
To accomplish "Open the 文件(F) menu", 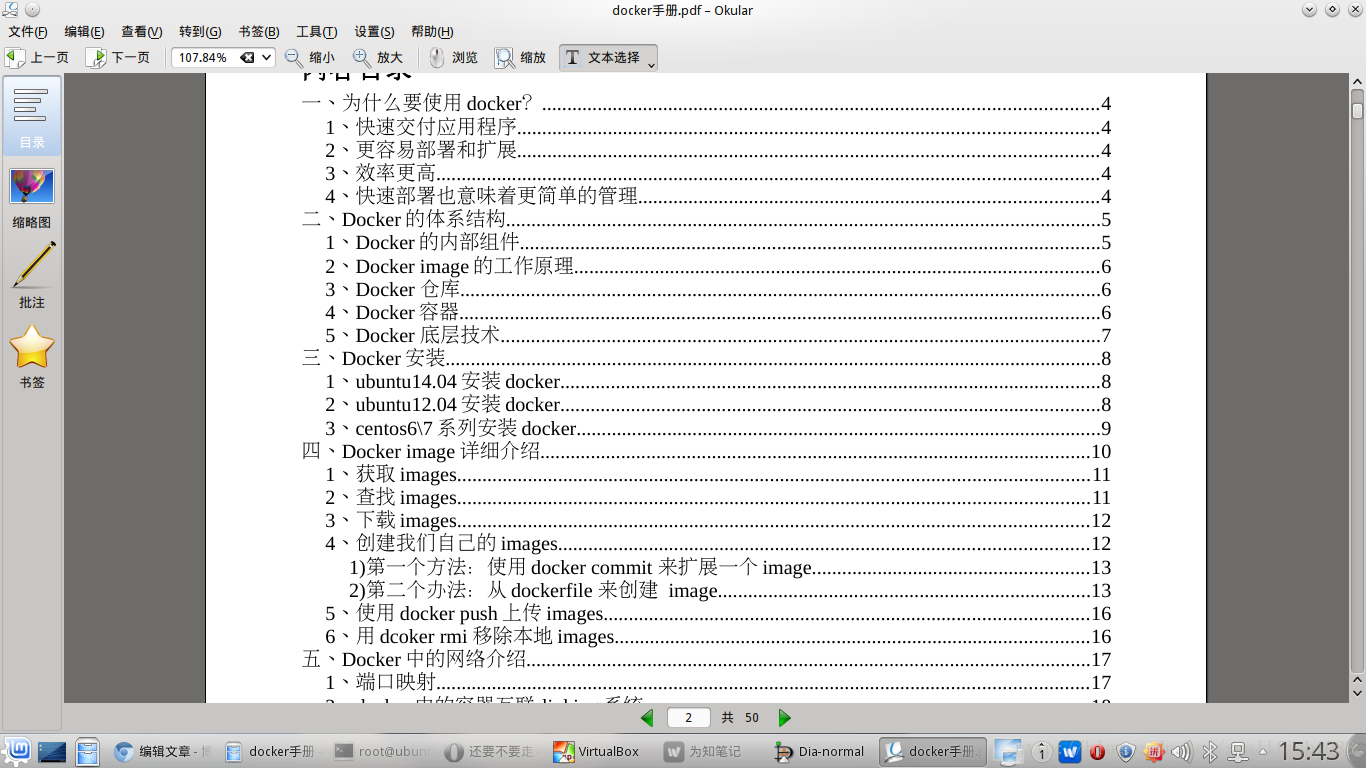I will coord(28,32).
